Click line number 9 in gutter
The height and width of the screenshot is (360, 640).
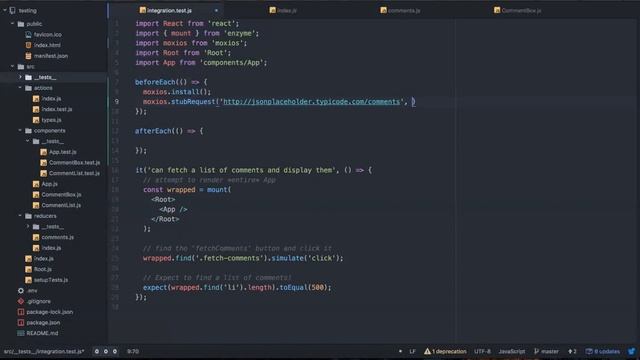click(117, 102)
